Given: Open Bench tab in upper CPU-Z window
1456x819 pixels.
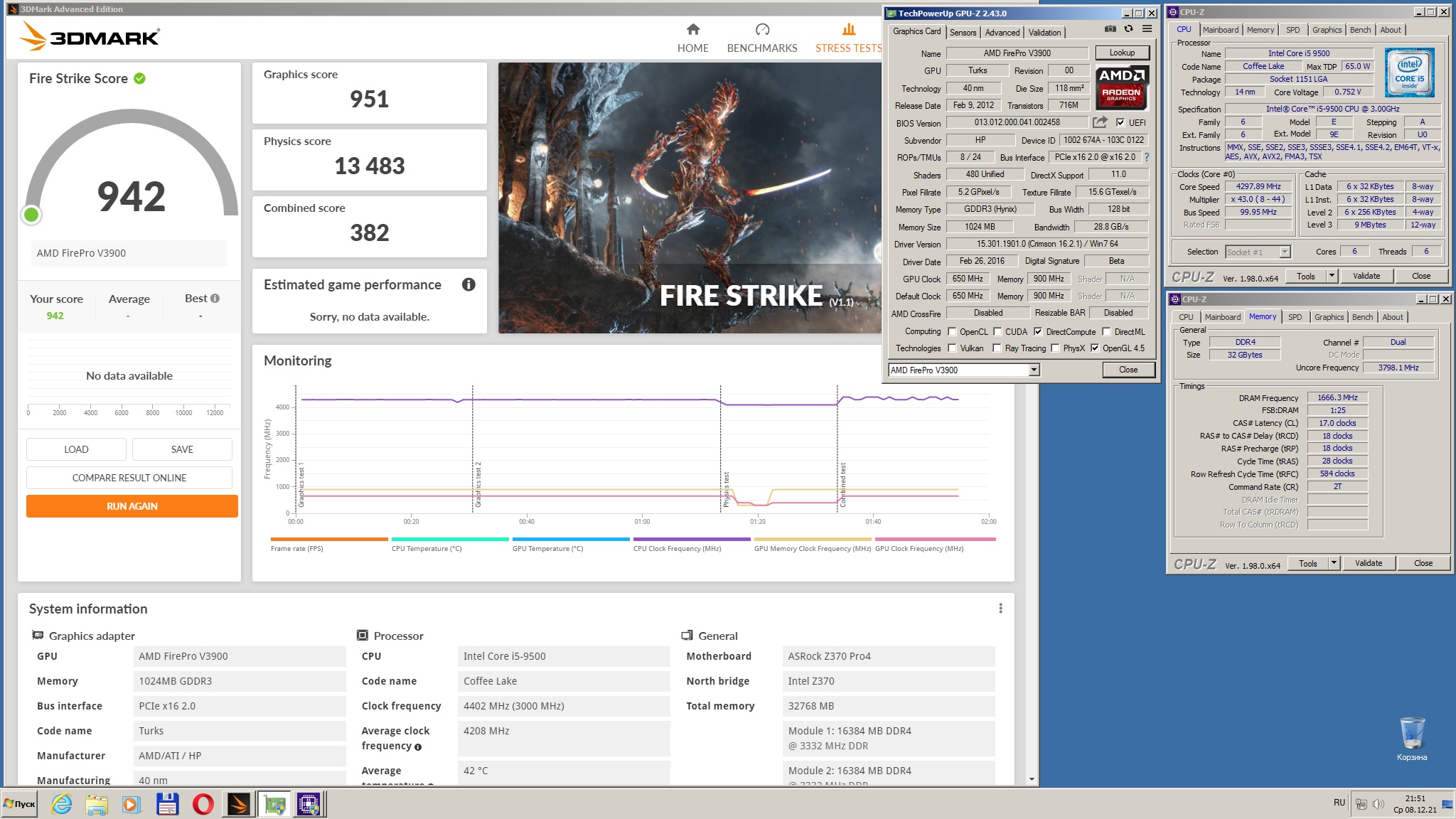Looking at the screenshot, I should point(1360,30).
